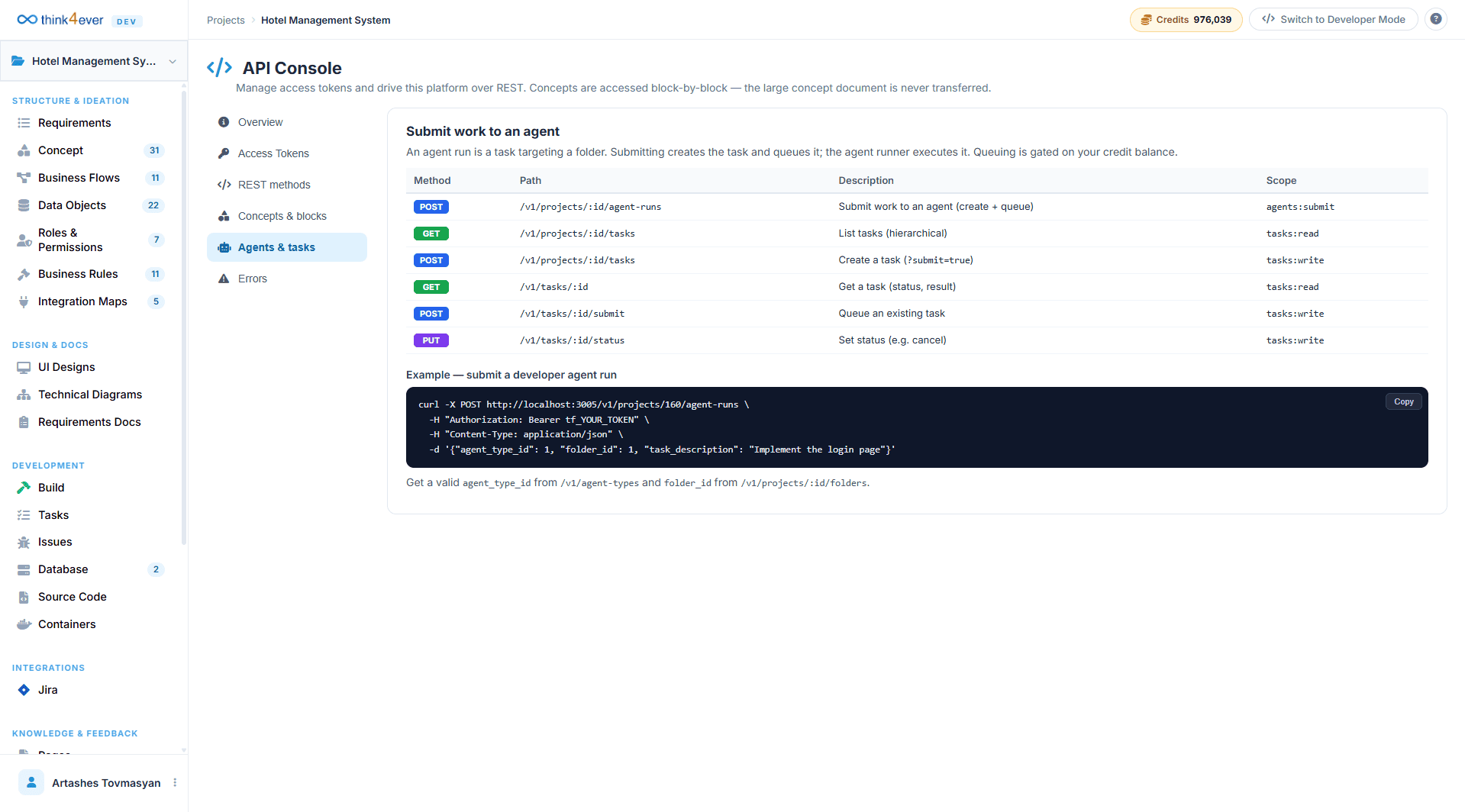The image size is (1465, 812).
Task: Click the Requirements list icon in sidebar
Action: tap(24, 123)
